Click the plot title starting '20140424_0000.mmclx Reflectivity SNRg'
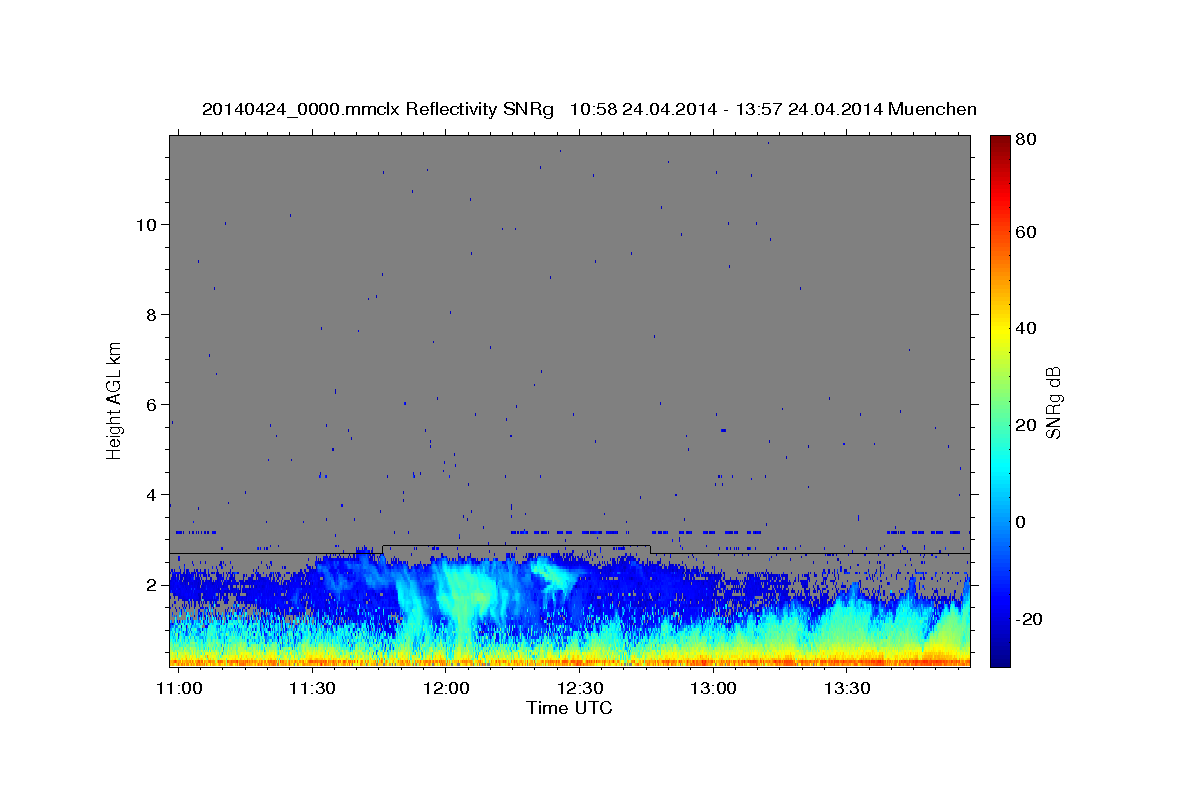 tap(589, 109)
